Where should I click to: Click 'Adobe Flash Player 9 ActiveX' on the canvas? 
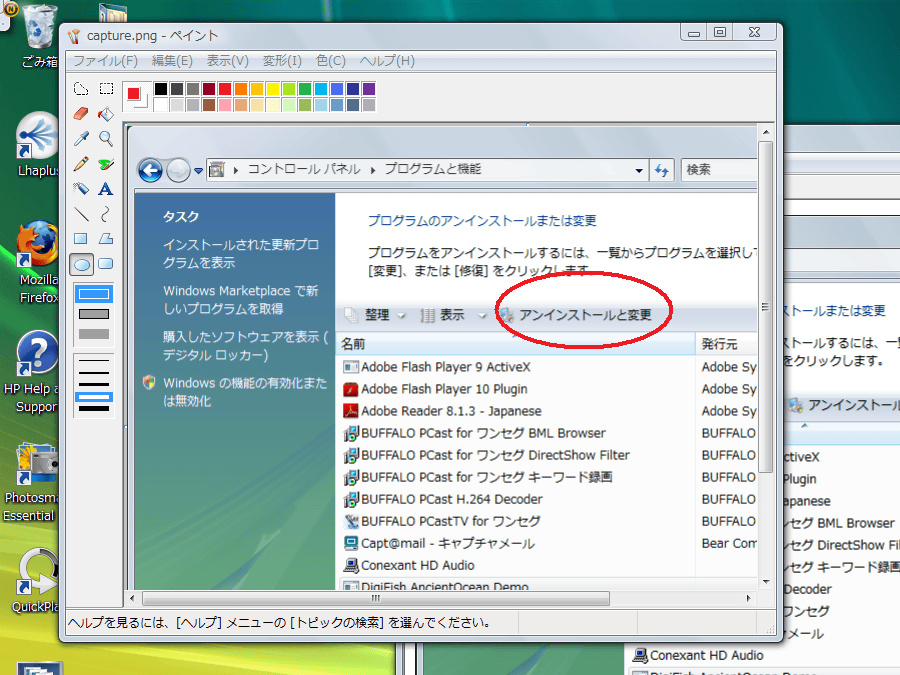pos(445,367)
